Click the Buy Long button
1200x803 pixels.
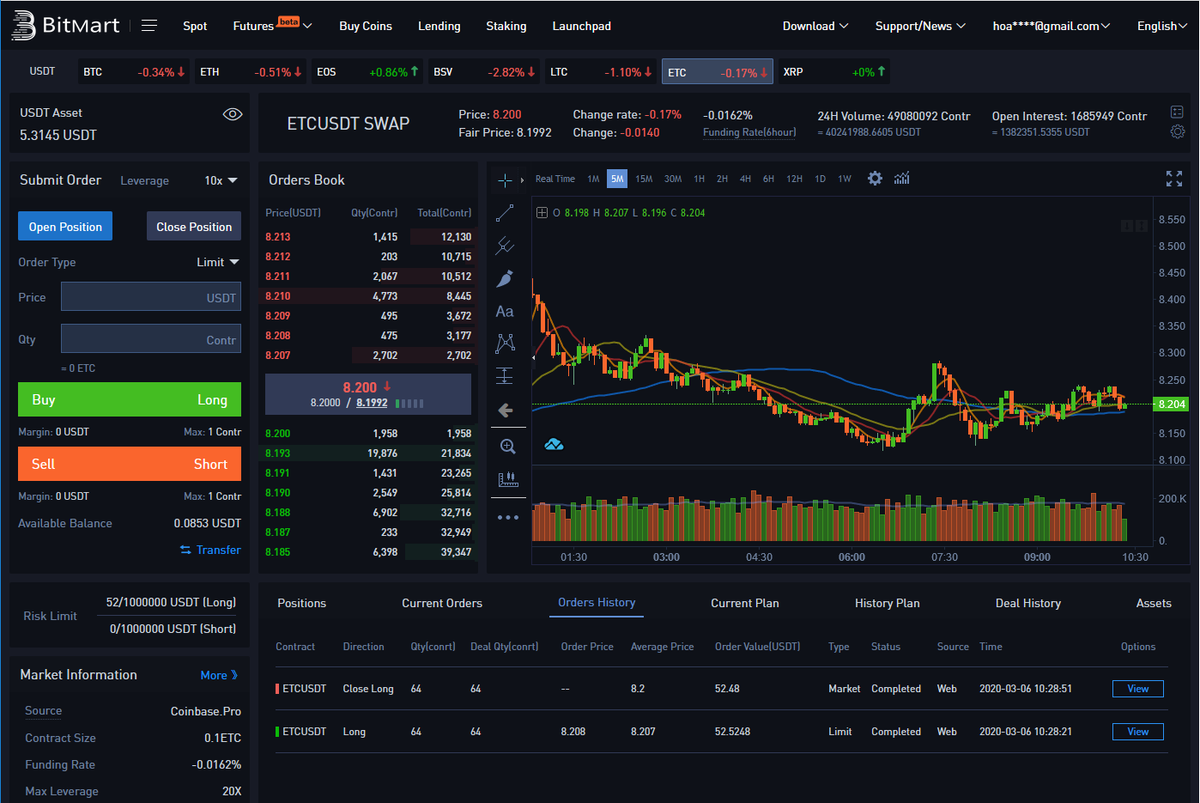(x=129, y=400)
